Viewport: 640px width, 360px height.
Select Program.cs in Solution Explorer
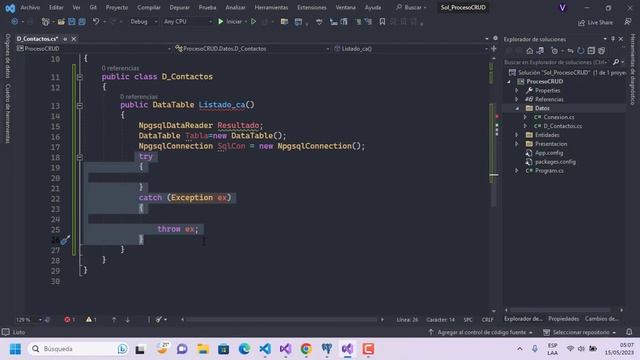(x=549, y=171)
